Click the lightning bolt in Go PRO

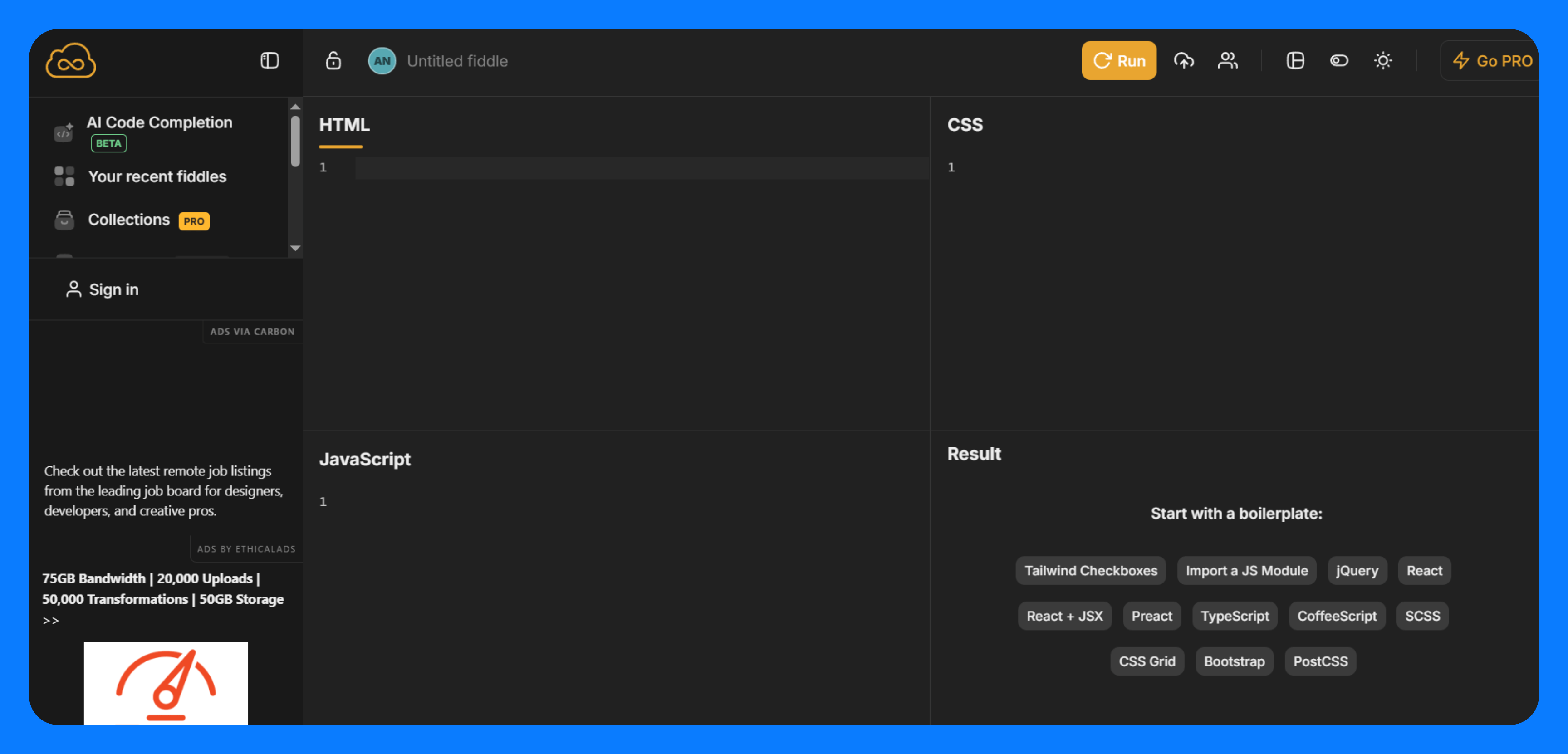(1461, 61)
